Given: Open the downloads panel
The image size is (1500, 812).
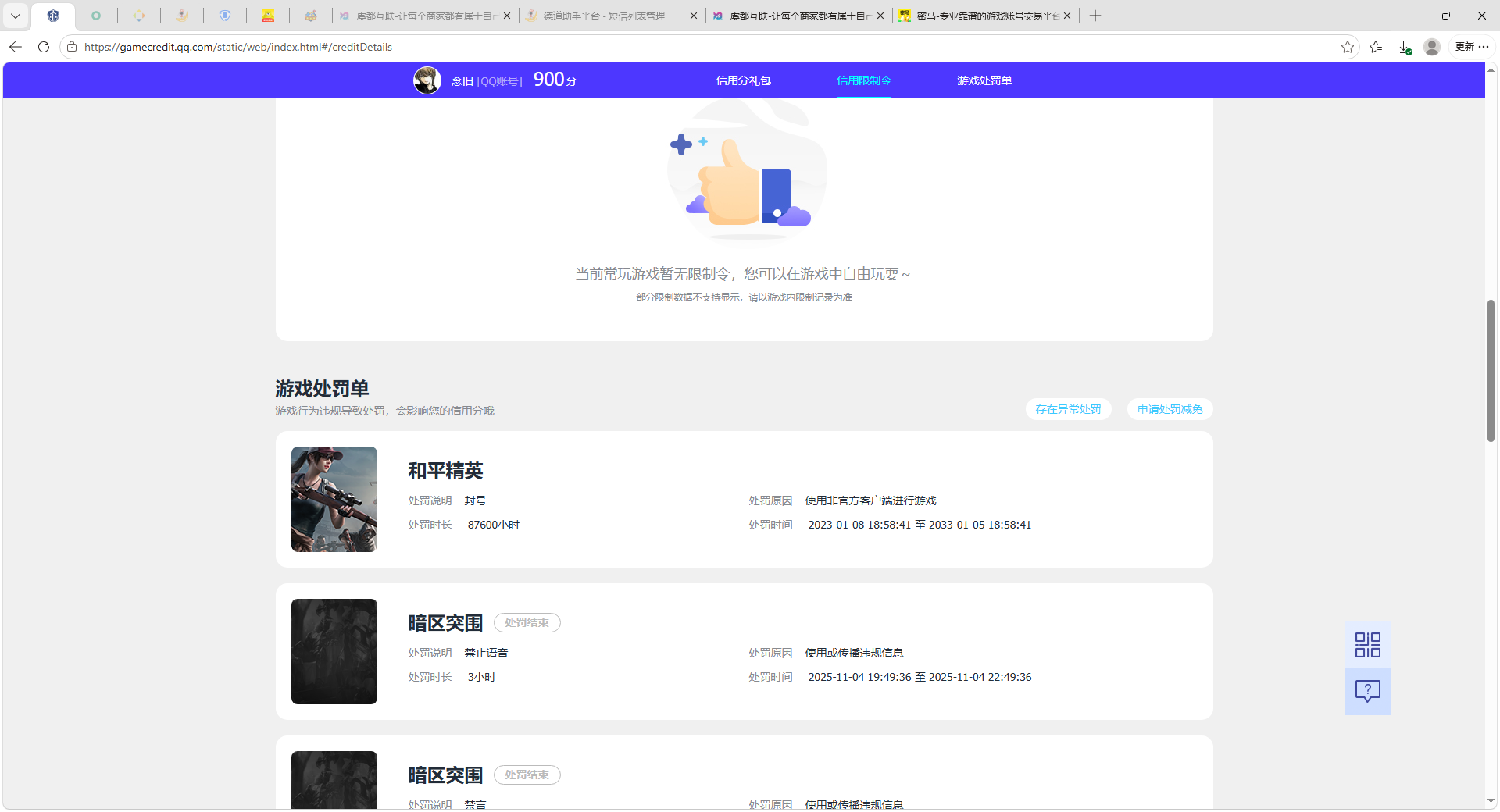Looking at the screenshot, I should point(1405,47).
